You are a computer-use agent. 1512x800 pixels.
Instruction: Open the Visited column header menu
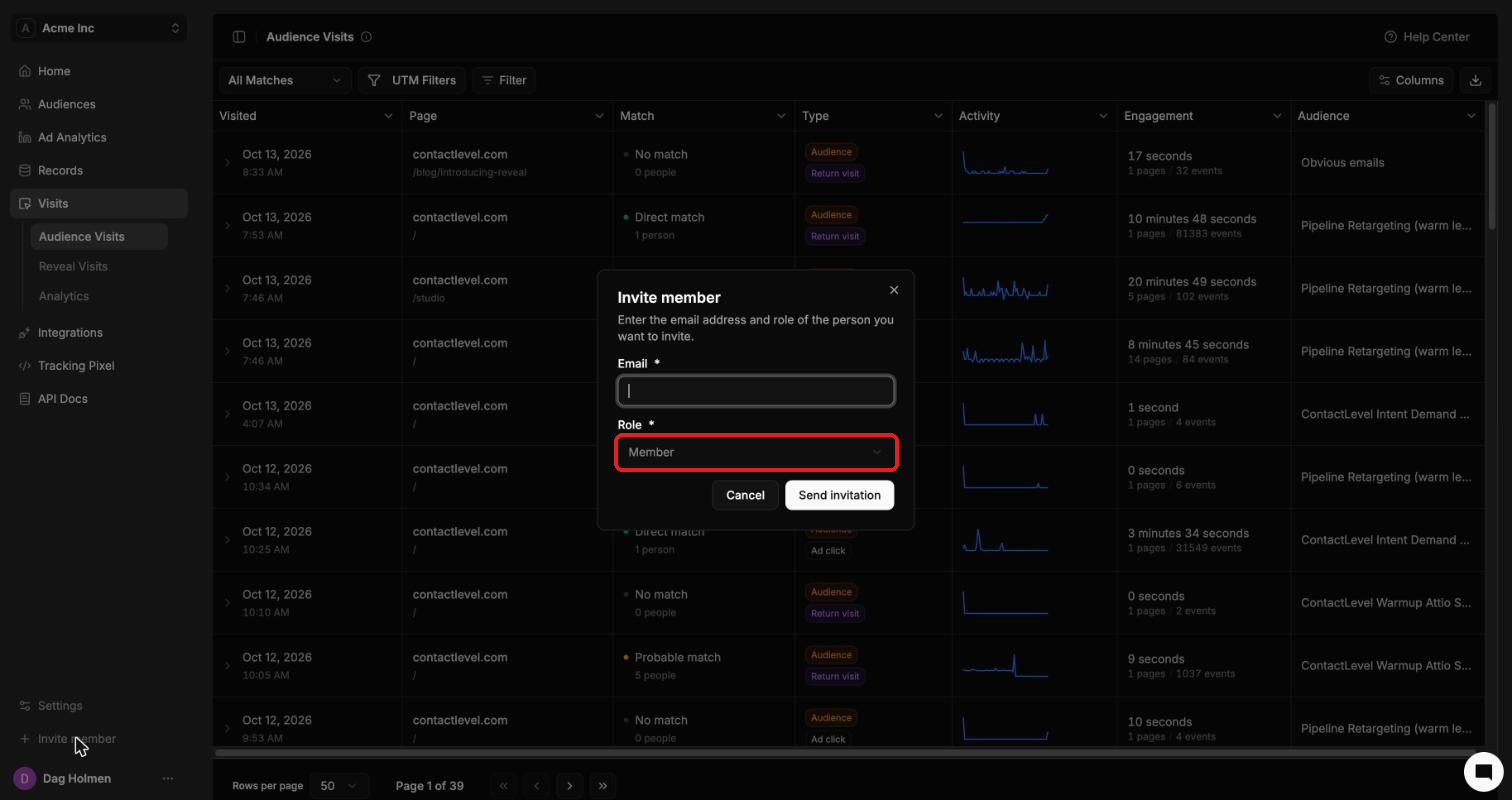(x=388, y=116)
